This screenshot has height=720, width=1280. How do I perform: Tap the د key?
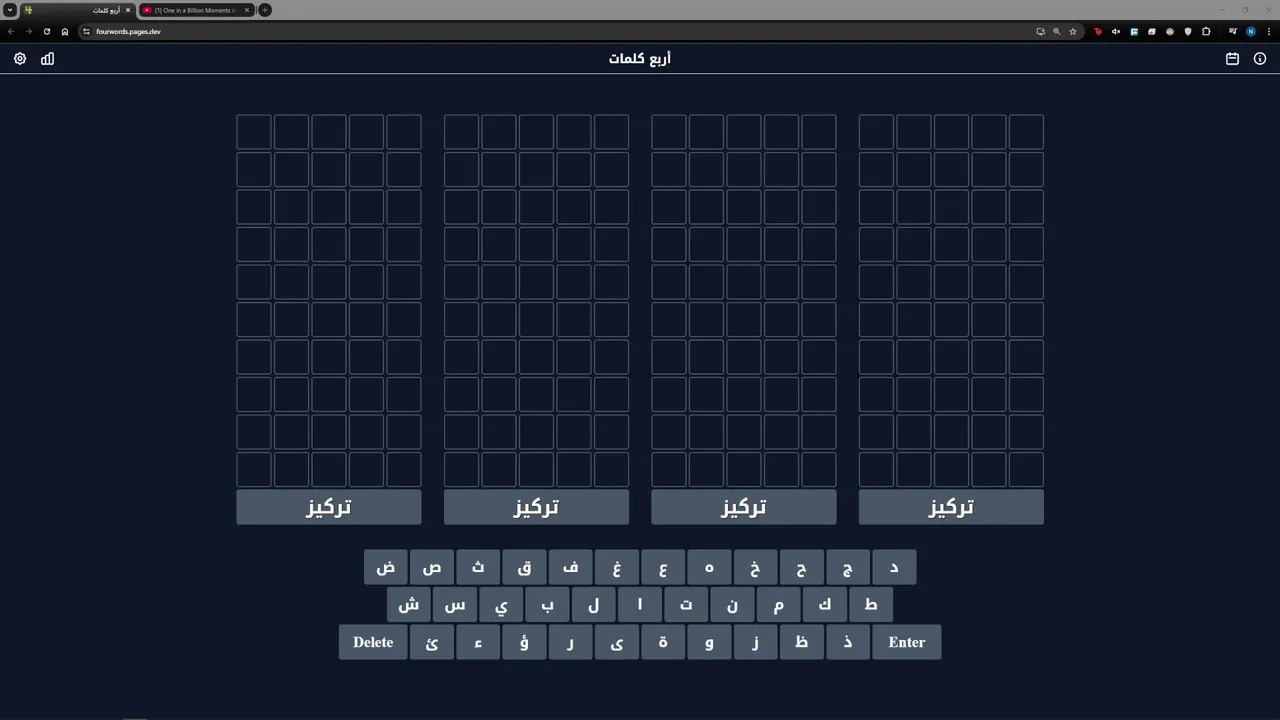894,567
